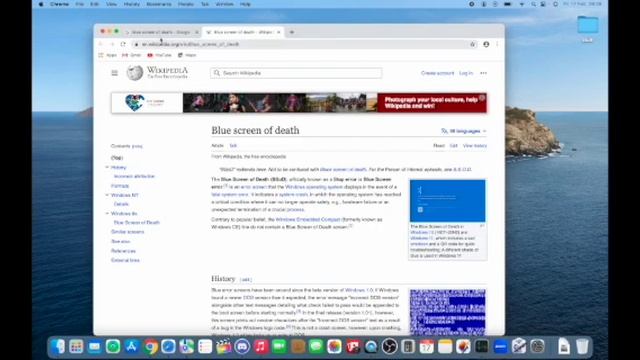Open the languages dropdown for the article
Image resolution: width=640 pixels, height=360 pixels.
pos(464,131)
